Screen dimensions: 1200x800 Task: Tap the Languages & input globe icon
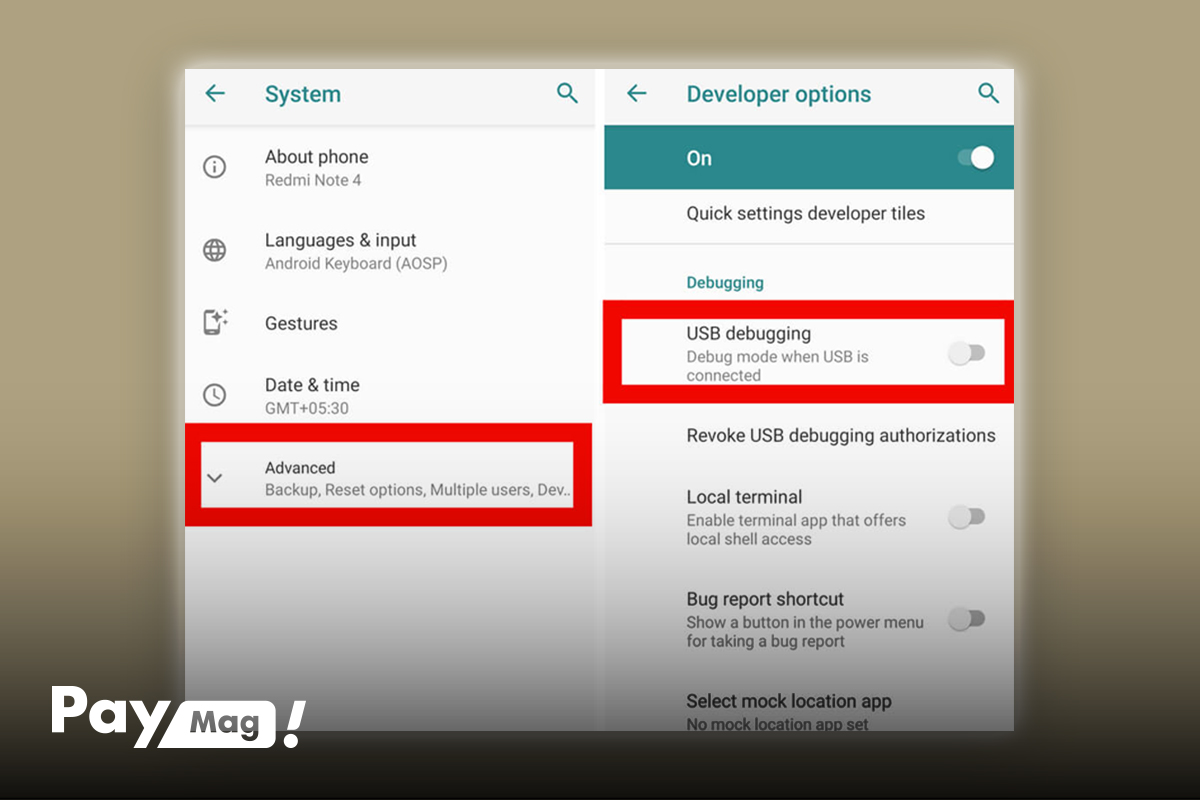tap(215, 250)
